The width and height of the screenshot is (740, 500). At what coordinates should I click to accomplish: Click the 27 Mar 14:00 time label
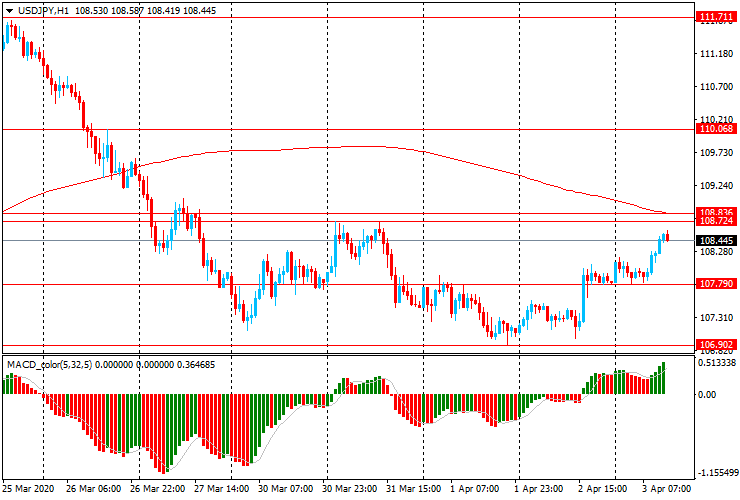[221, 489]
